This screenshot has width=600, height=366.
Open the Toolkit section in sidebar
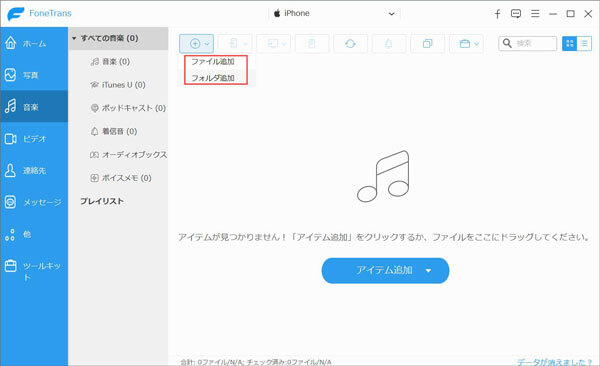tap(34, 270)
